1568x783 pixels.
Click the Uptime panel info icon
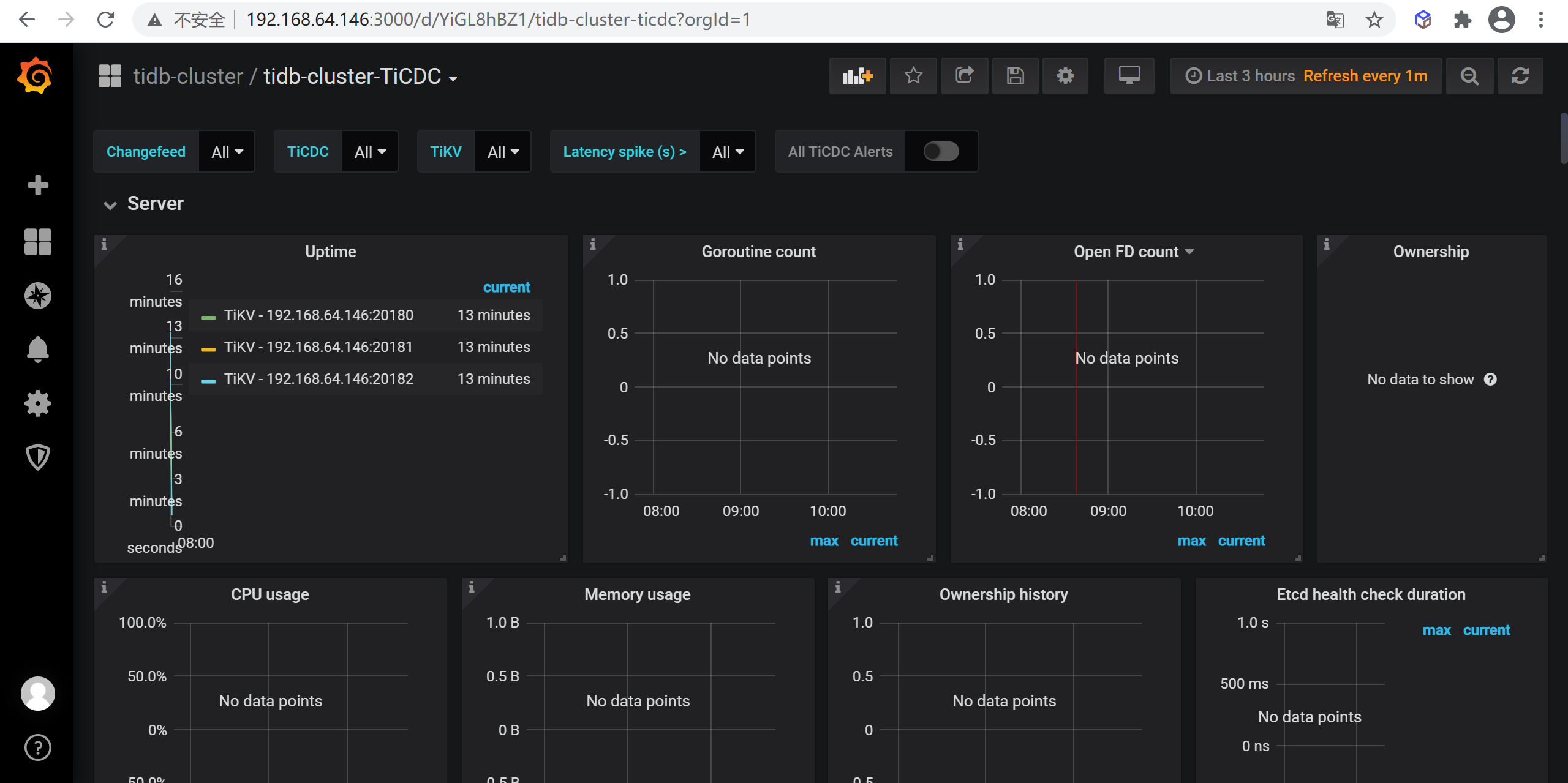pos(104,244)
